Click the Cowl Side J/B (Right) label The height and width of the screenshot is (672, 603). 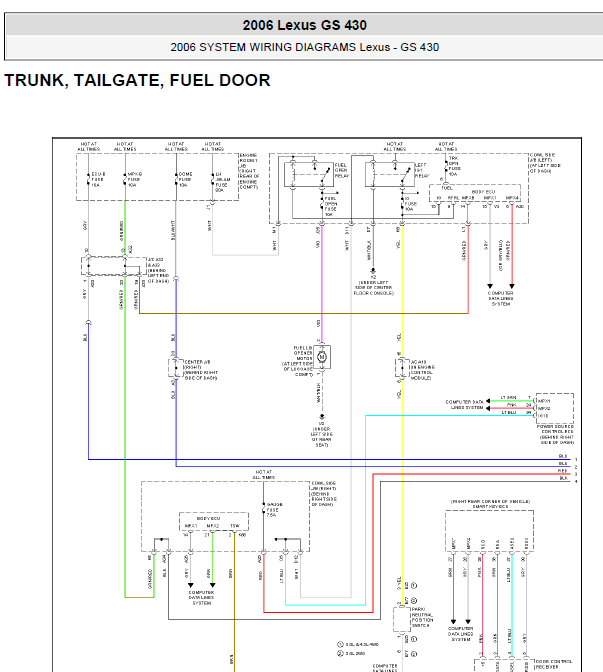(324, 494)
